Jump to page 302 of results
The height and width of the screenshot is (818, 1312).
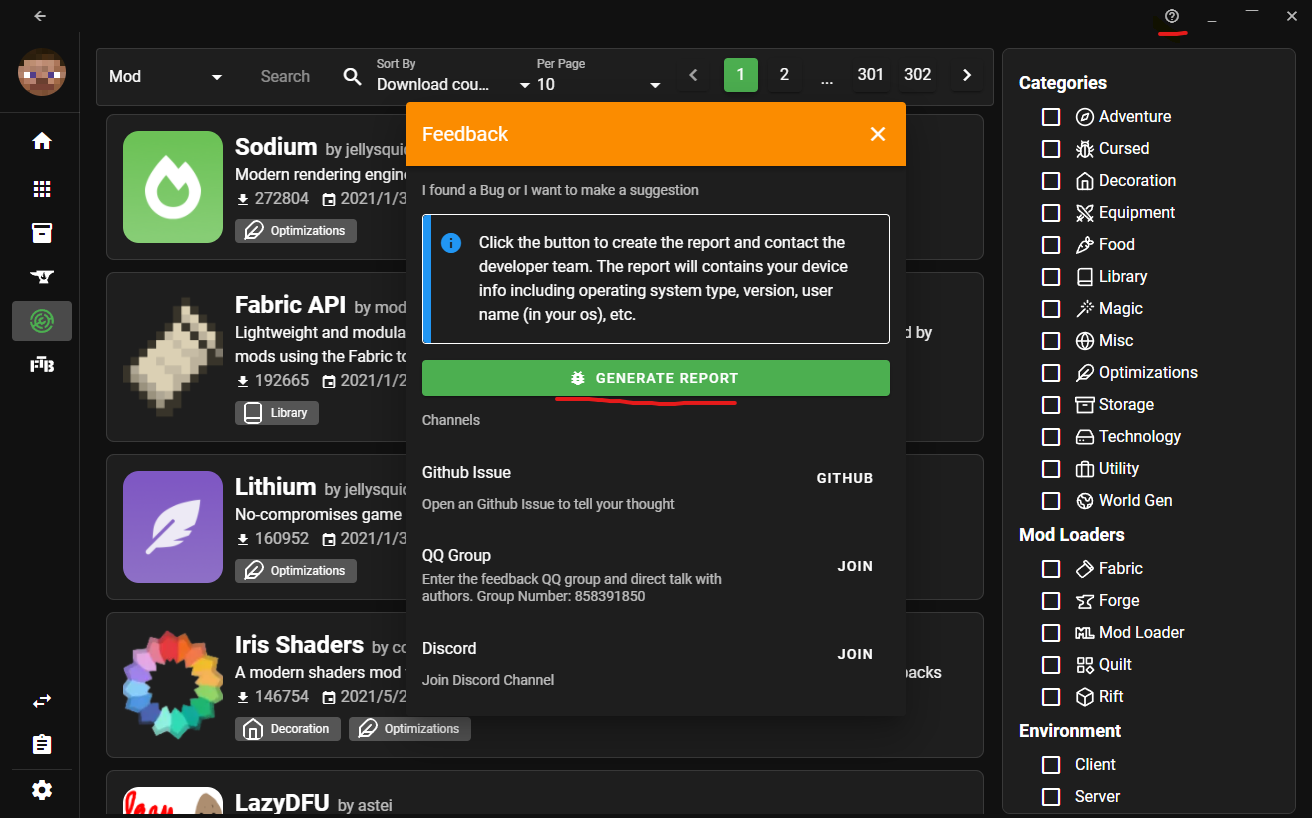click(917, 75)
